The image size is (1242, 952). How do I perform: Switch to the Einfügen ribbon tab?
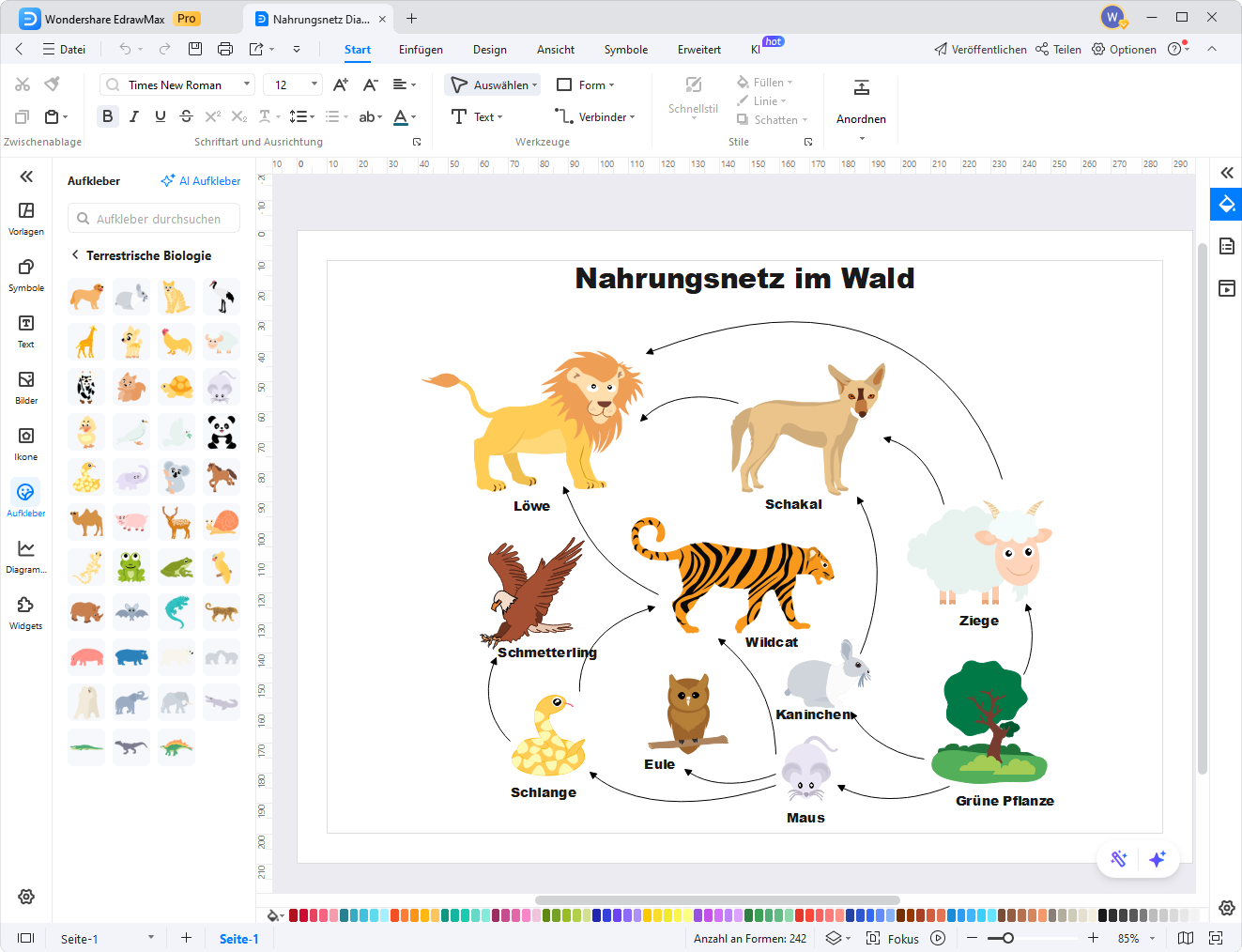pos(421,50)
